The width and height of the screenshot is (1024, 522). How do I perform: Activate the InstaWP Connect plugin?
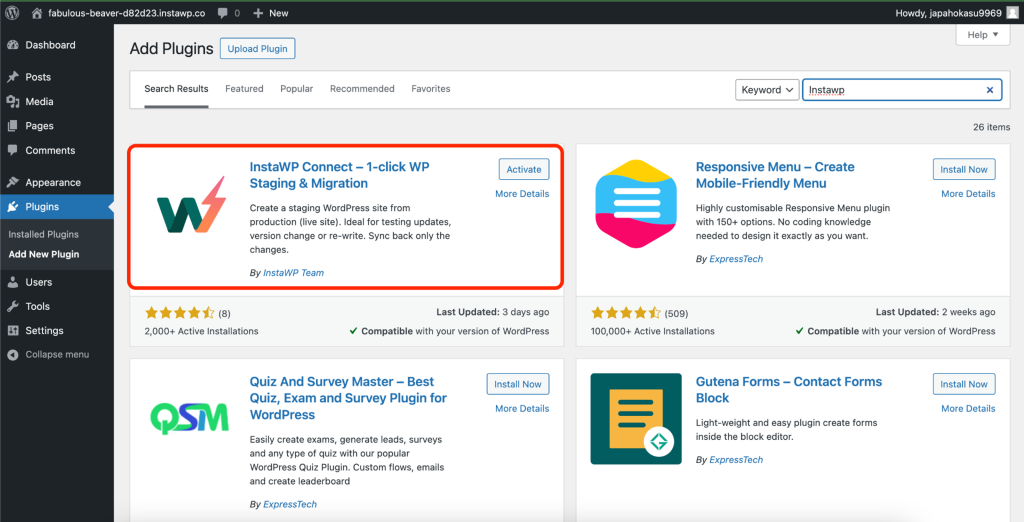pos(524,169)
